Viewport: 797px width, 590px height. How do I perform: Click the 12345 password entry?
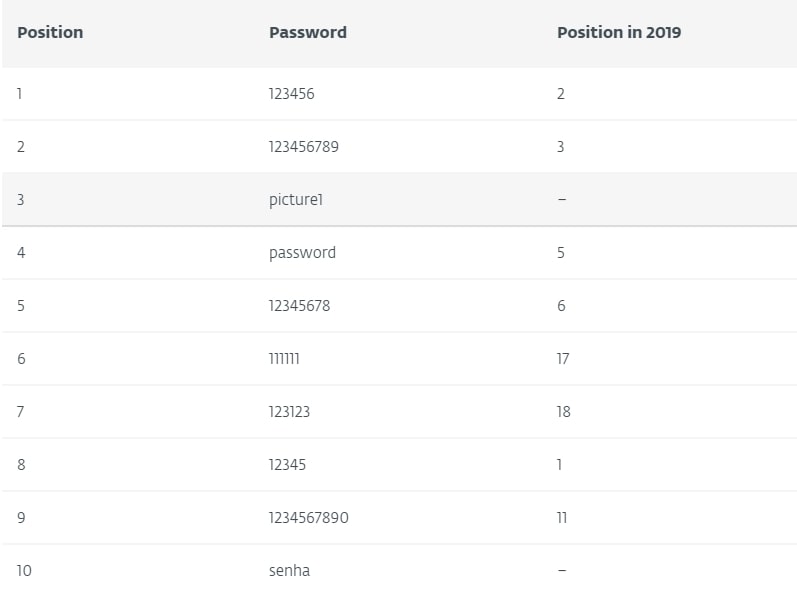pyautogui.click(x=287, y=465)
